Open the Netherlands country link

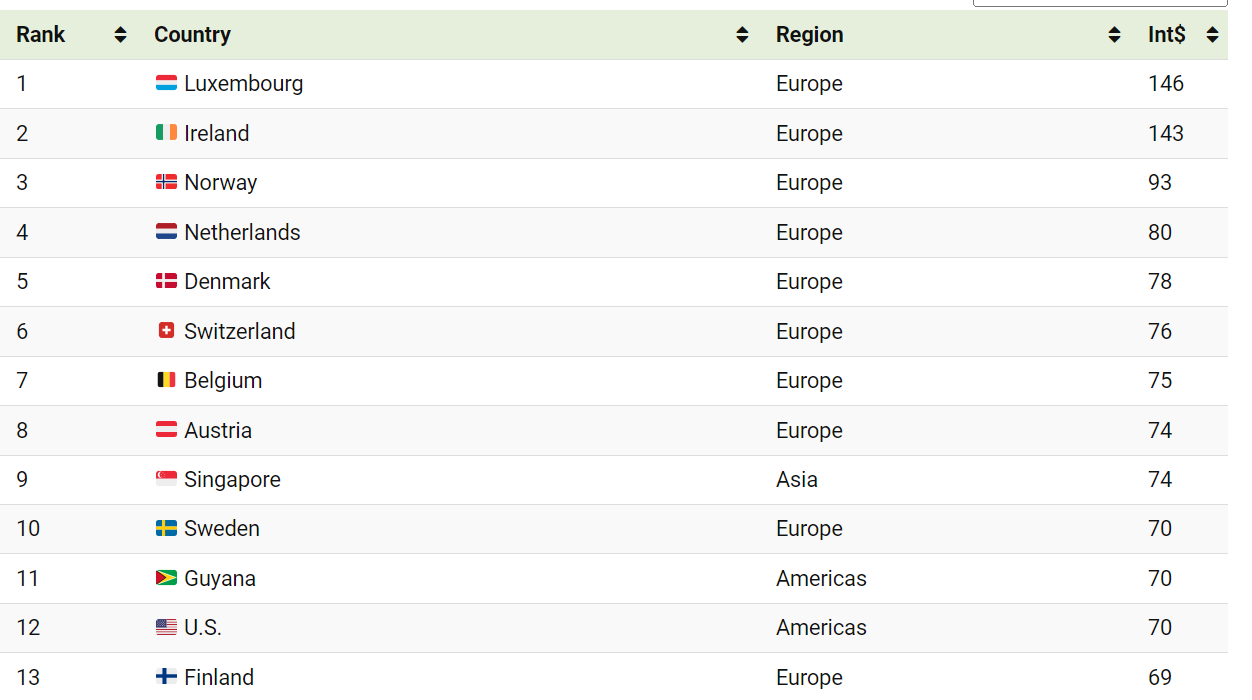[242, 233]
